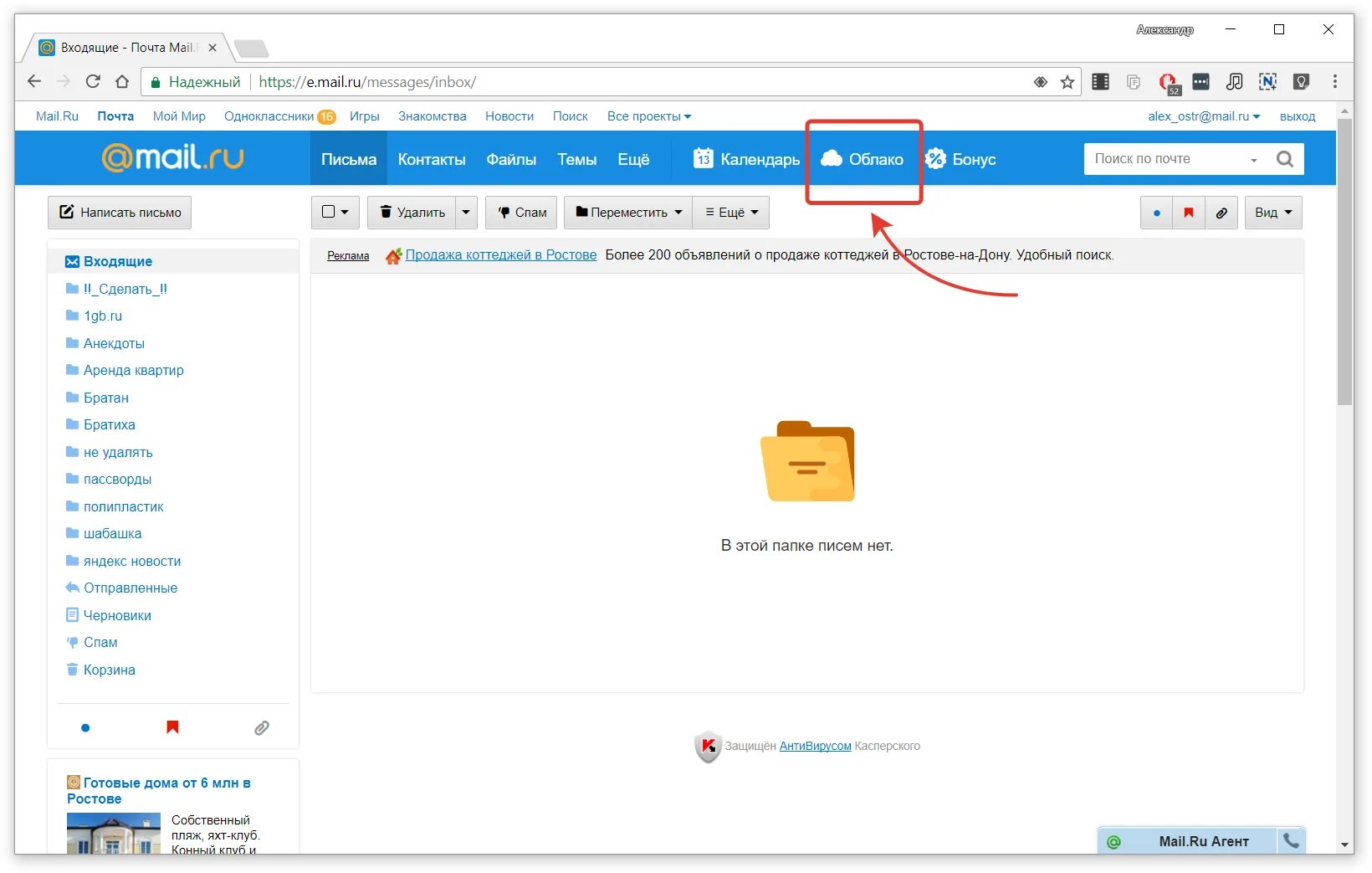
Task: Open the Одноклассники link
Action: (269, 116)
